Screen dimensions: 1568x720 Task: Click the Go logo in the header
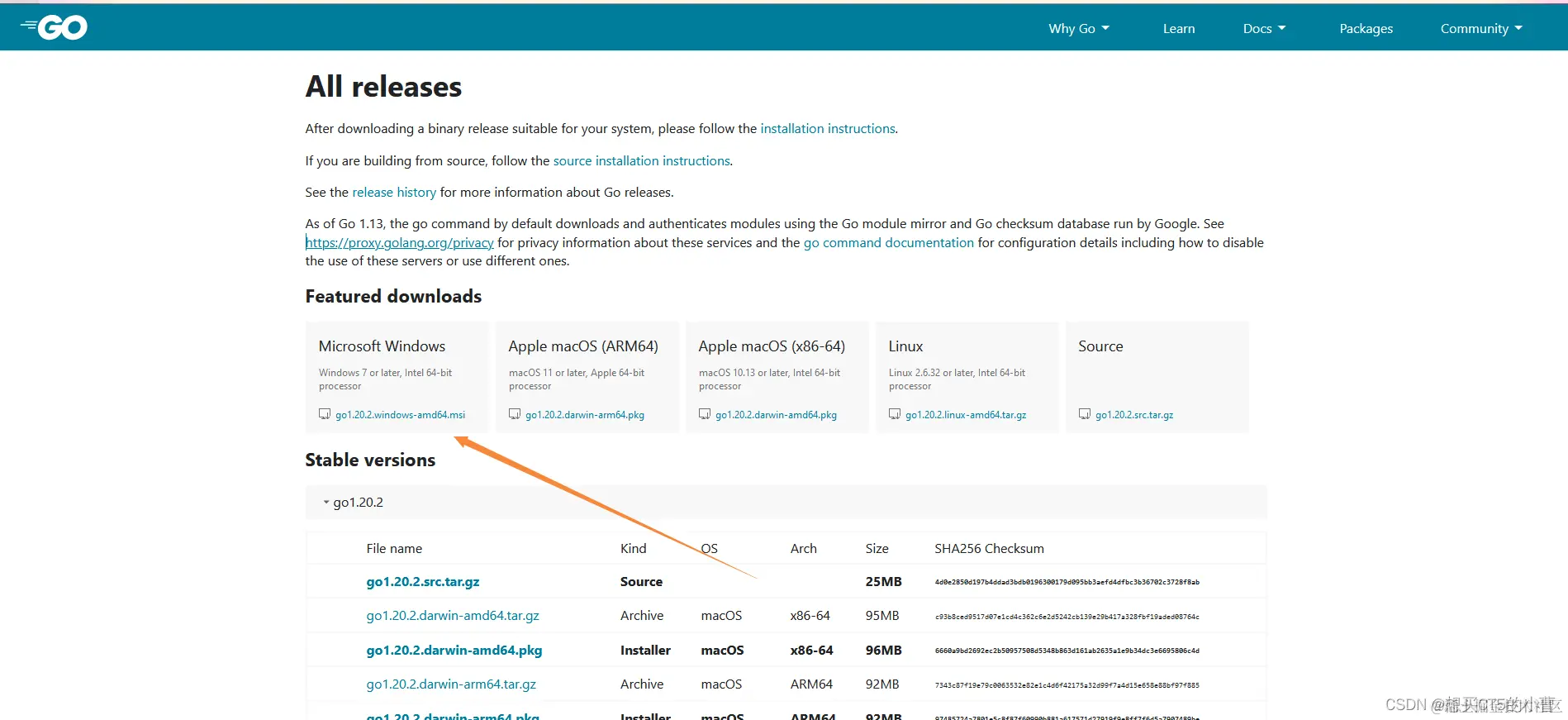point(54,27)
